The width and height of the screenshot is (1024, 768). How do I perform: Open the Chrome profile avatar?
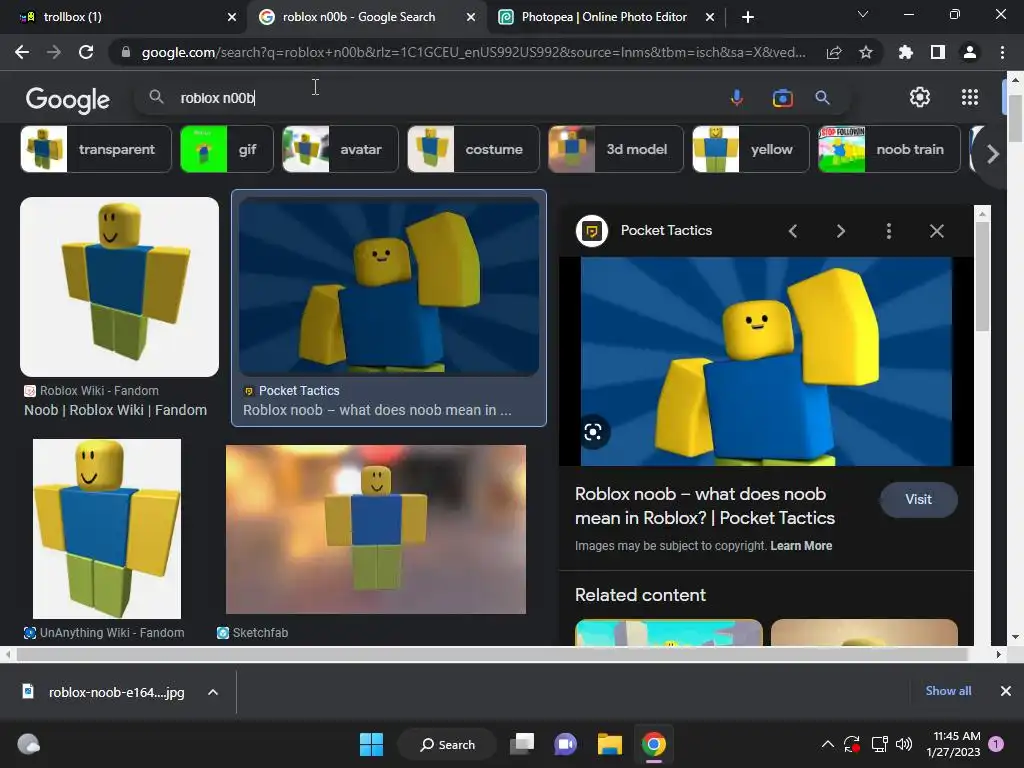point(970,52)
